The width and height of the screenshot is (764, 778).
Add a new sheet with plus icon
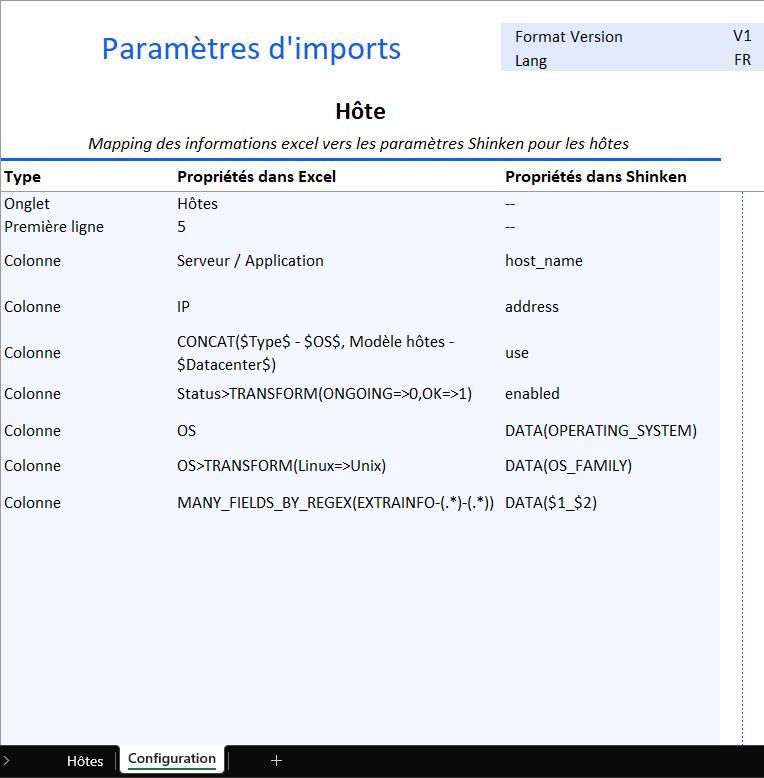(x=276, y=761)
